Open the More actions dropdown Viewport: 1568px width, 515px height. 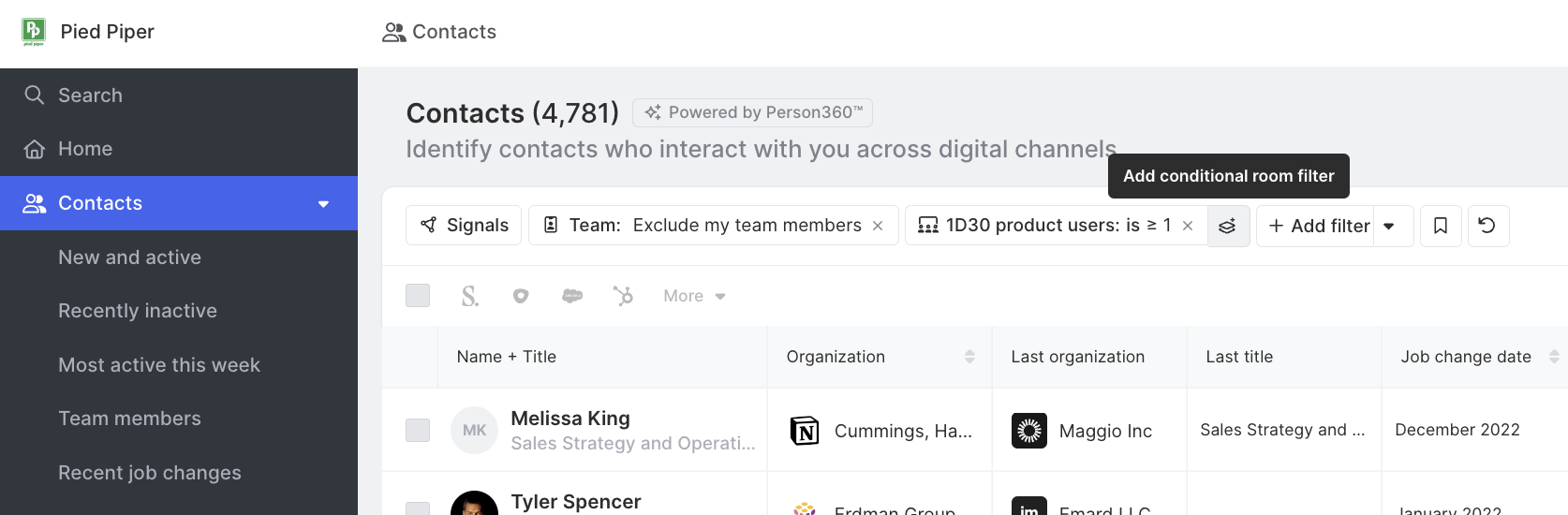click(694, 296)
